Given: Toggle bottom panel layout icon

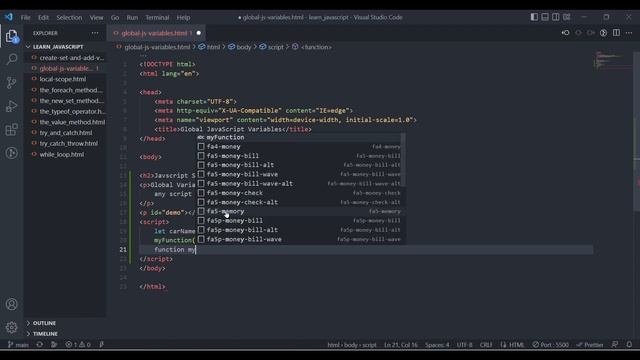Looking at the screenshot, I should coord(545,17).
